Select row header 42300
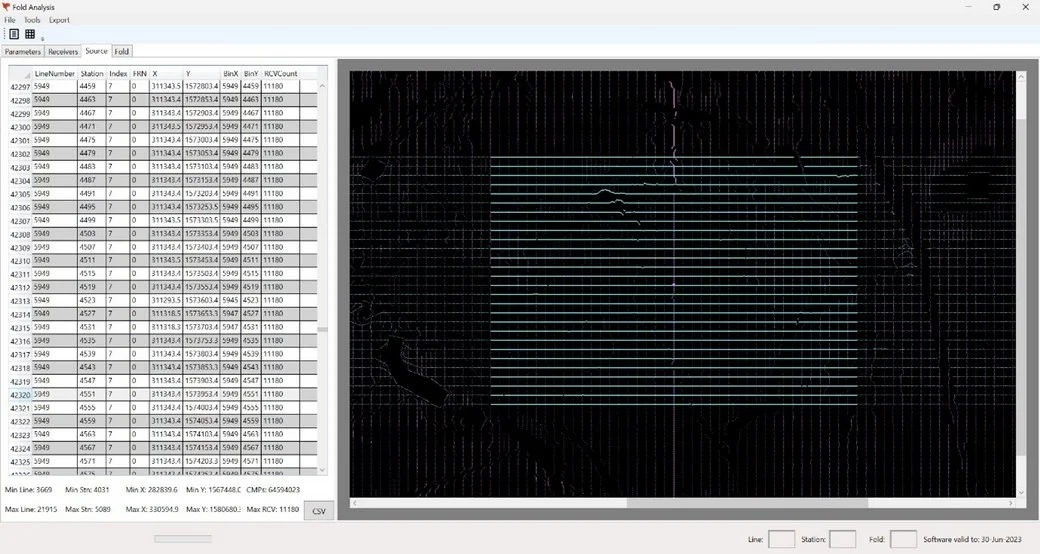The image size is (1040, 554). click(20, 127)
